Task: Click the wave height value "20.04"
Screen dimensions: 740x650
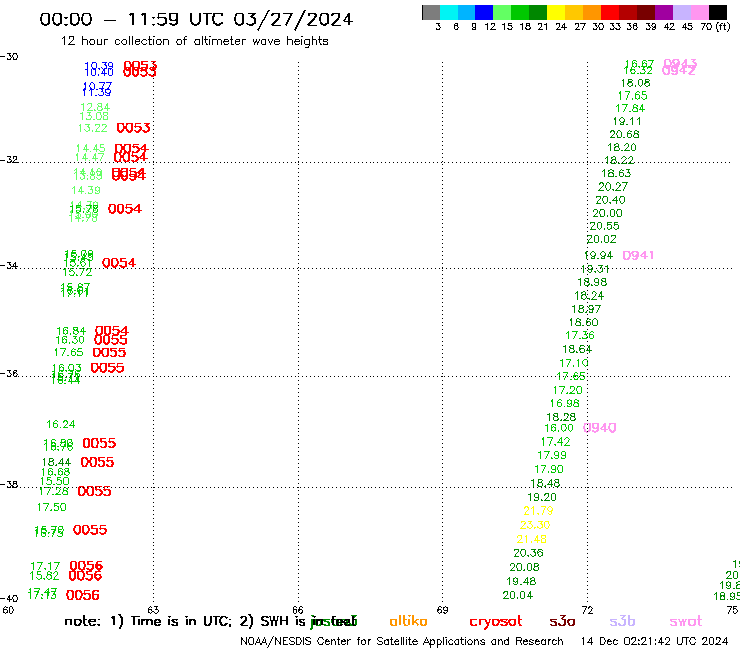Action: click(x=518, y=595)
